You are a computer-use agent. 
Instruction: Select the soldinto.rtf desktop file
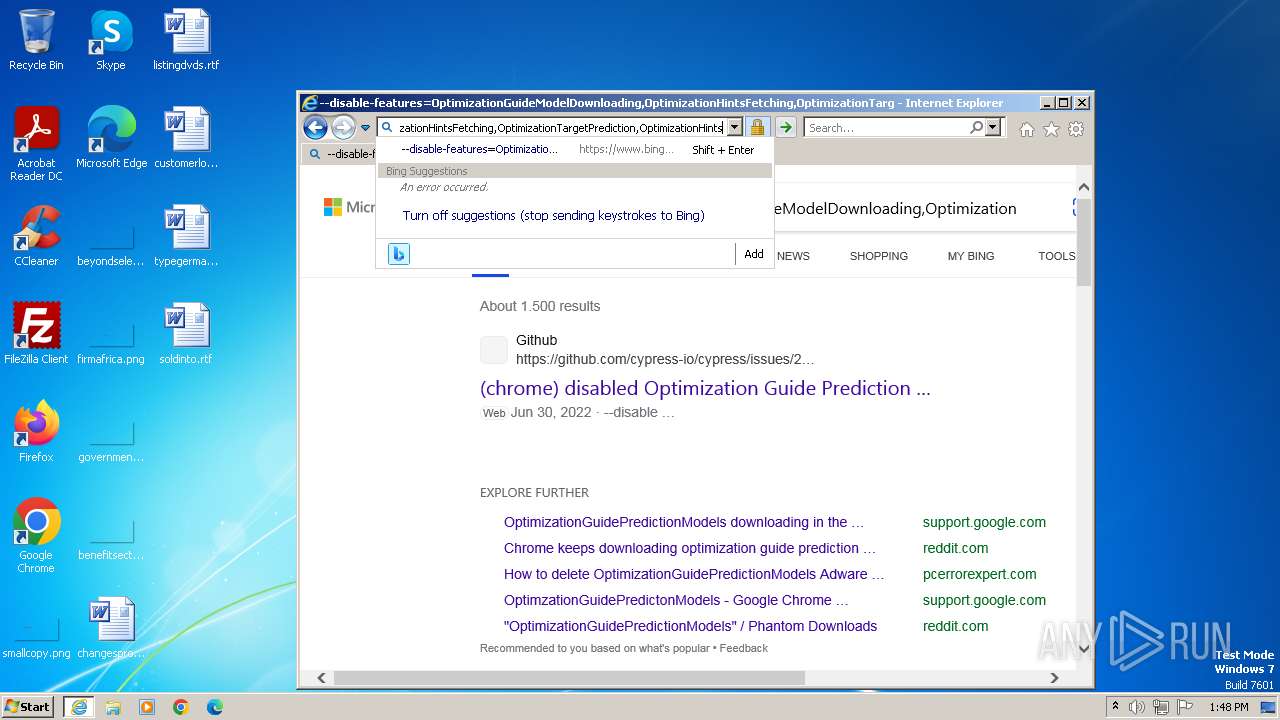coord(186,334)
